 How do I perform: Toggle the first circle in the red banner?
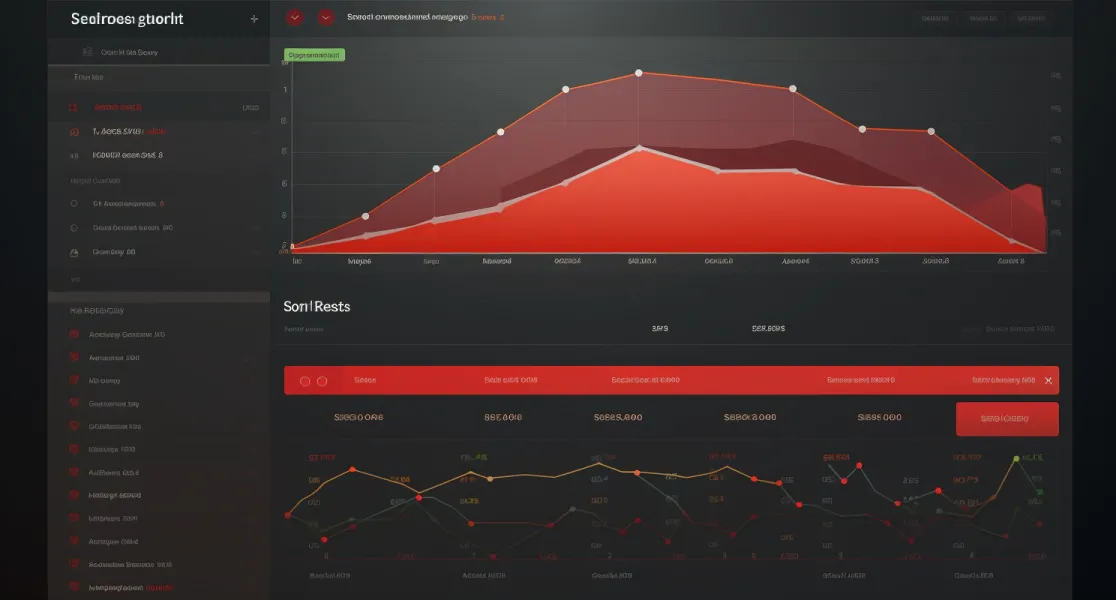pos(305,381)
